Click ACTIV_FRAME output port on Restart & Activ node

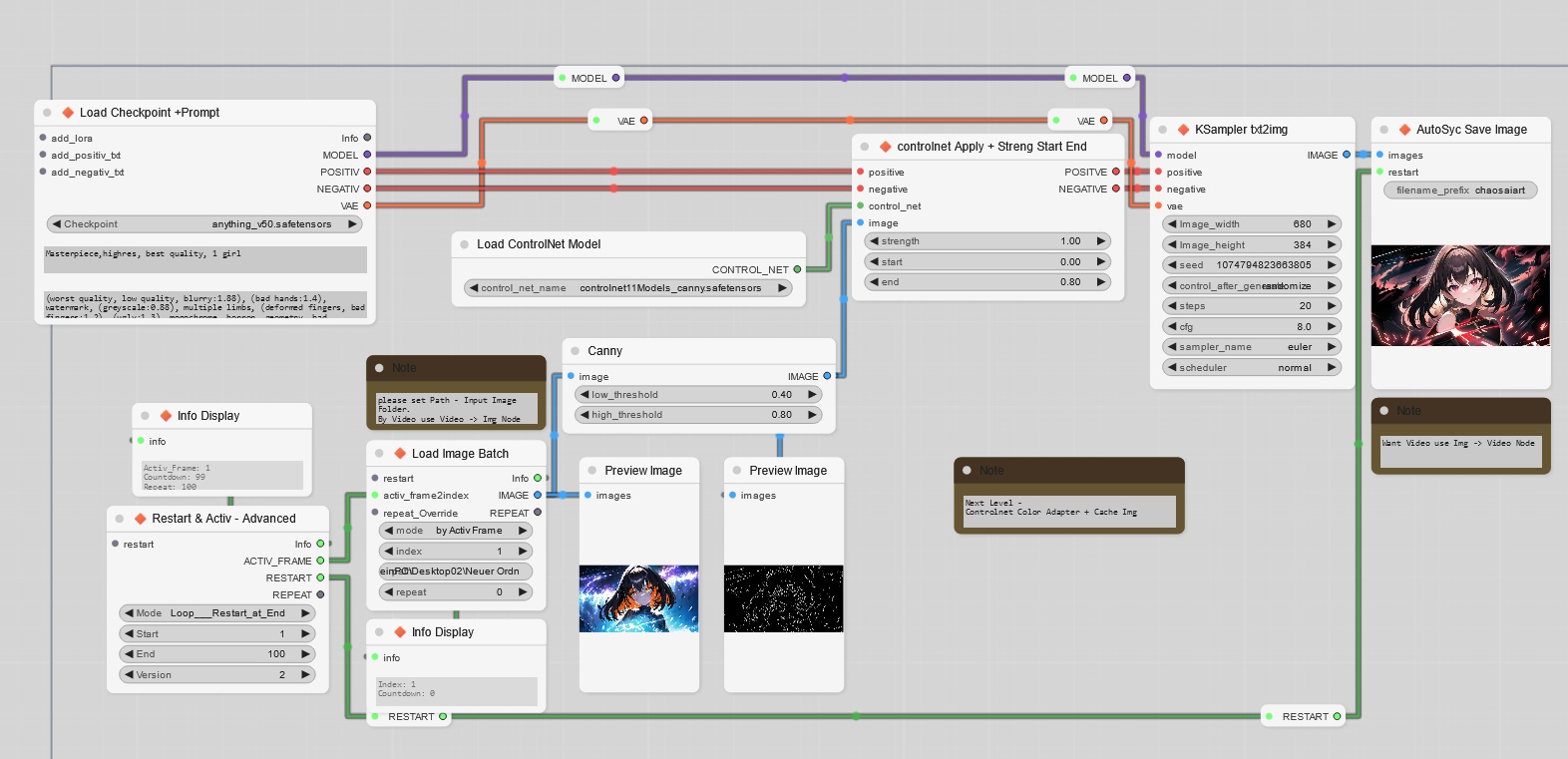[320, 561]
